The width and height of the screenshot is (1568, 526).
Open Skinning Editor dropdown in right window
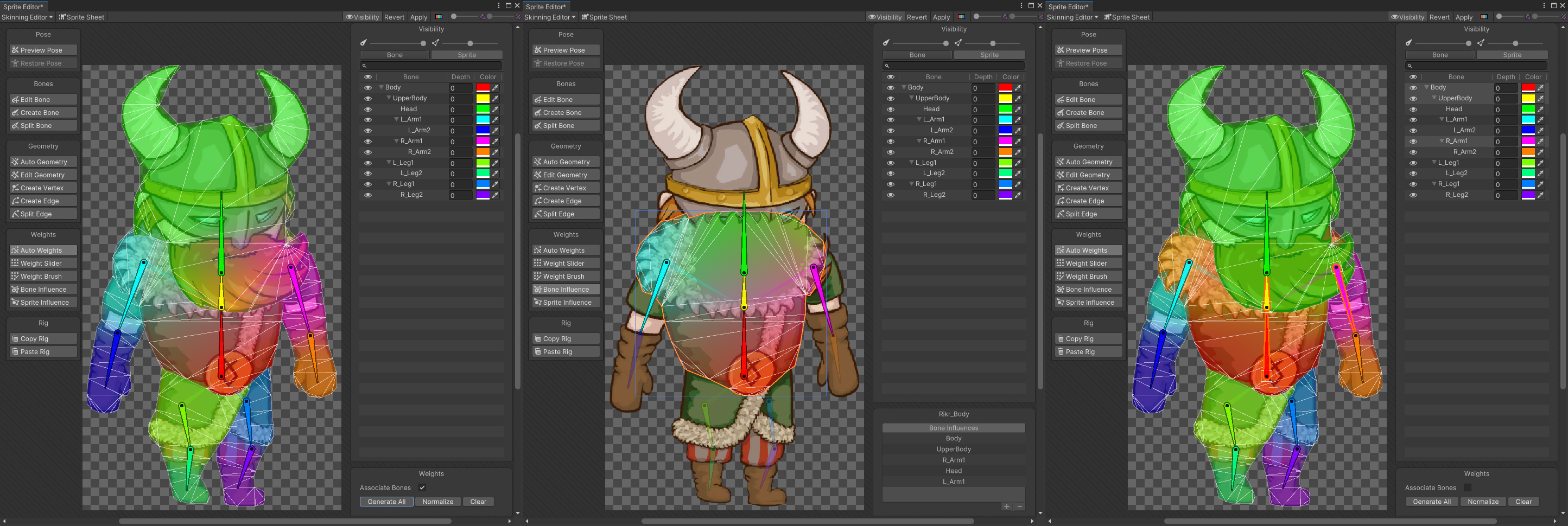[1072, 17]
